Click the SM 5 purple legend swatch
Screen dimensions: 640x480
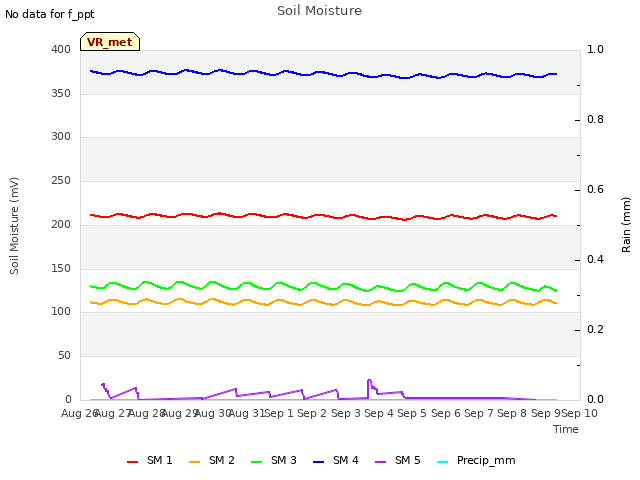pos(380,462)
